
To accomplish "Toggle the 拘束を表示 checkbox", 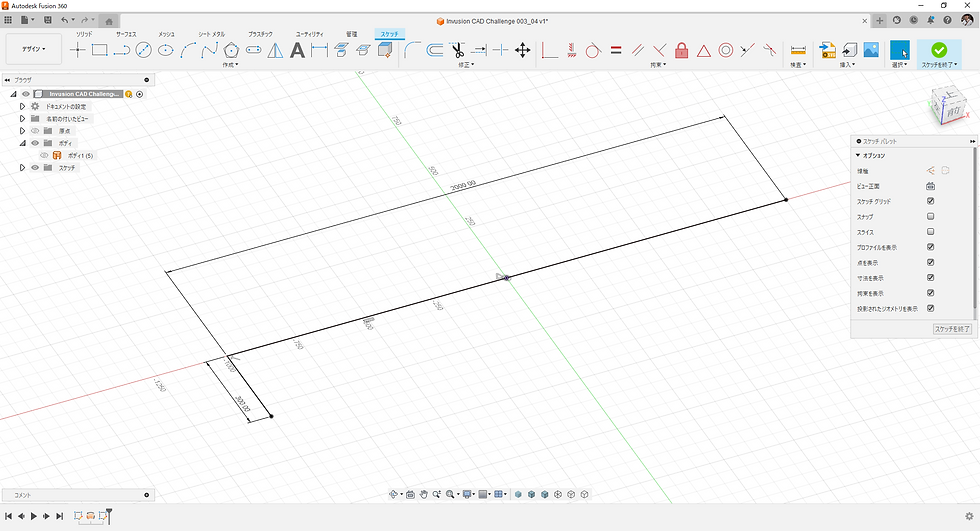I will (x=931, y=293).
